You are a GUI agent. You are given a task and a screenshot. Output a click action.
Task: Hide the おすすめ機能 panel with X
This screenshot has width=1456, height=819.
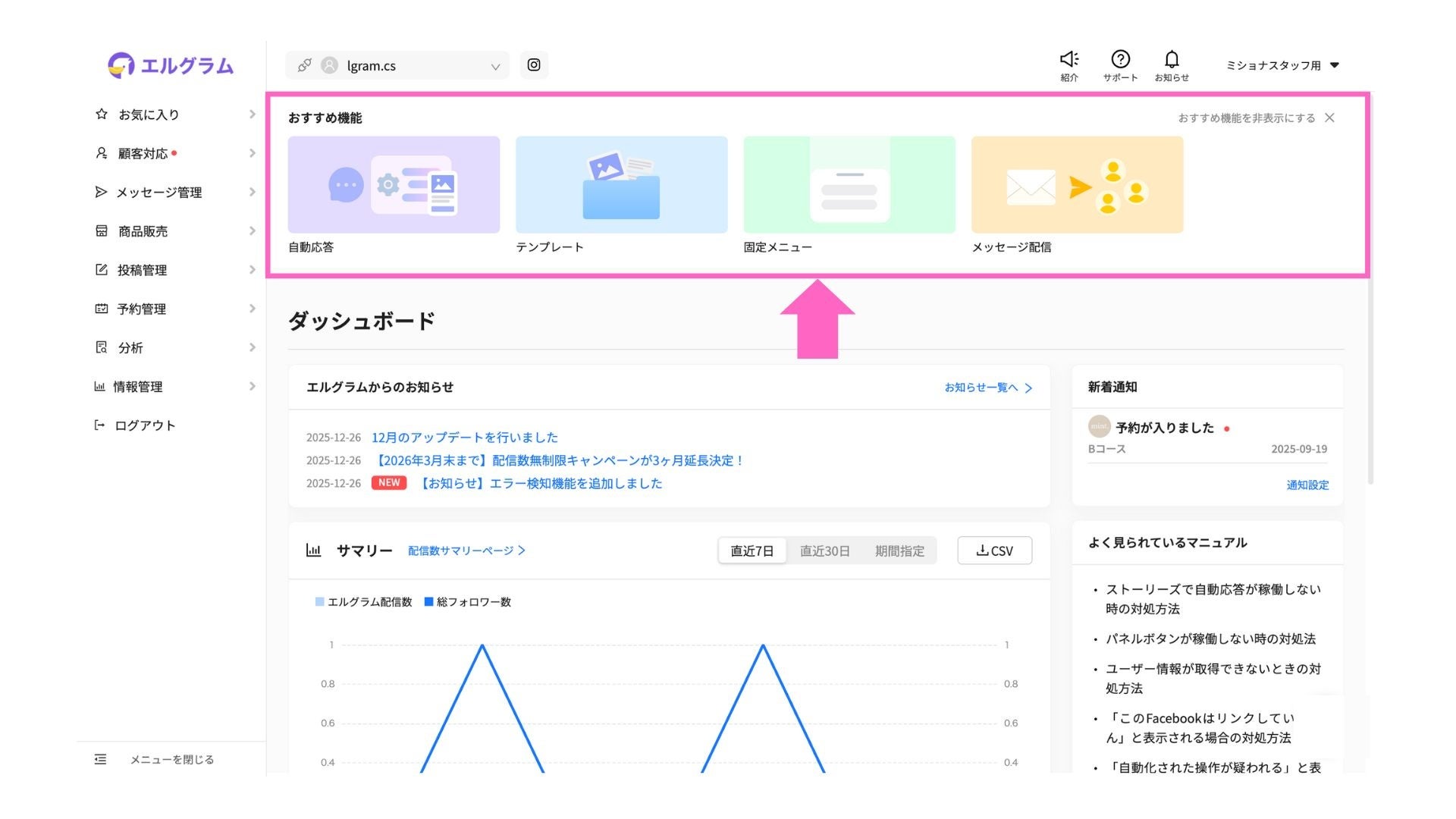1329,118
